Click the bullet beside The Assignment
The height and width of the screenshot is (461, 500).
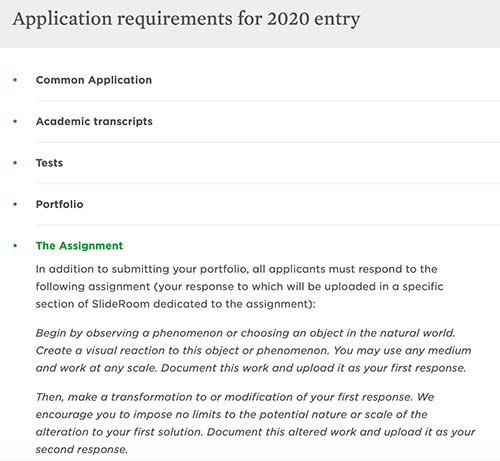15,246
